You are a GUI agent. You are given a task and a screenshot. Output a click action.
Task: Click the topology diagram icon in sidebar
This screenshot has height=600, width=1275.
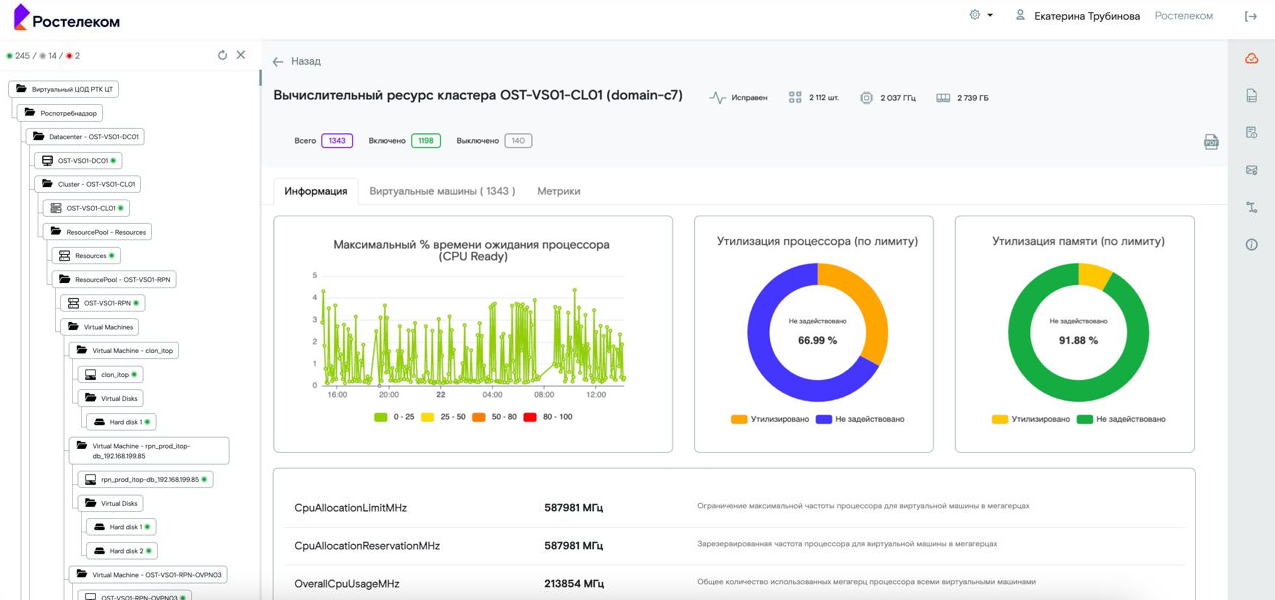click(x=1251, y=208)
